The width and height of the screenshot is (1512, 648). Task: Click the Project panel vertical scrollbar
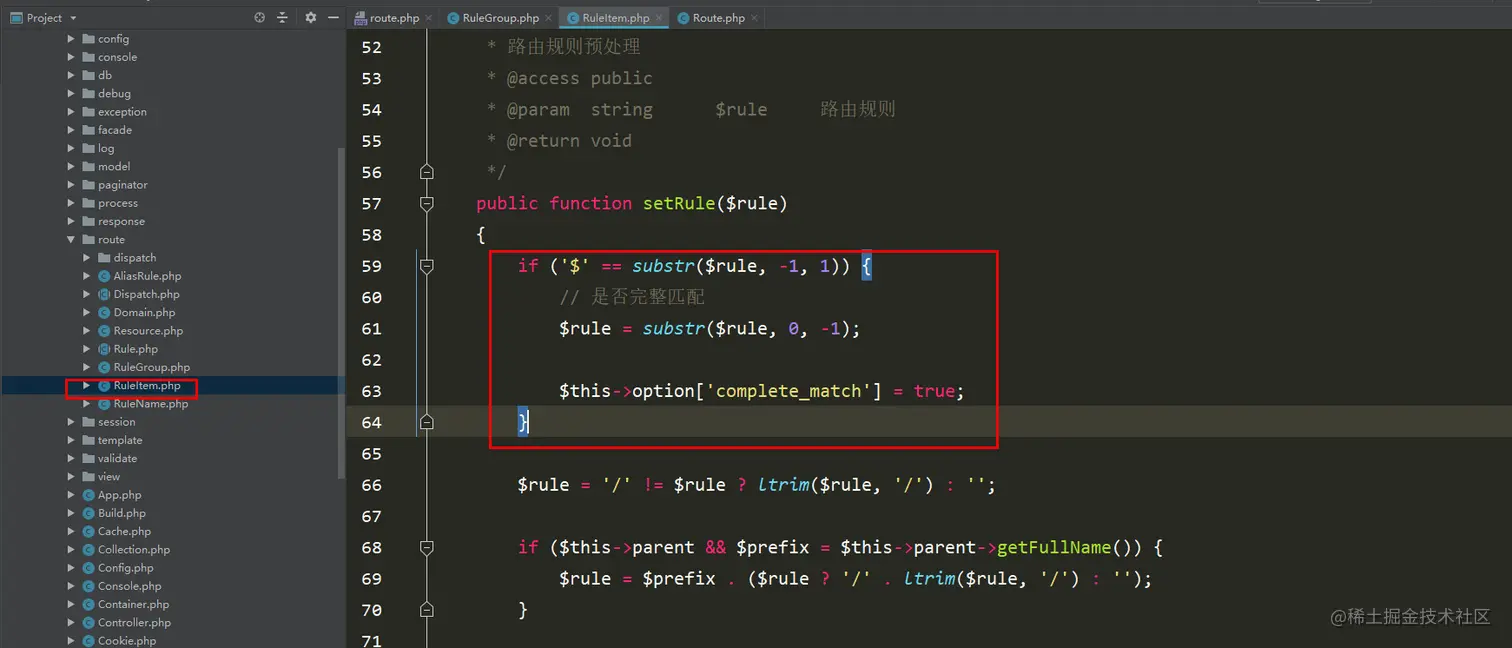[342, 312]
